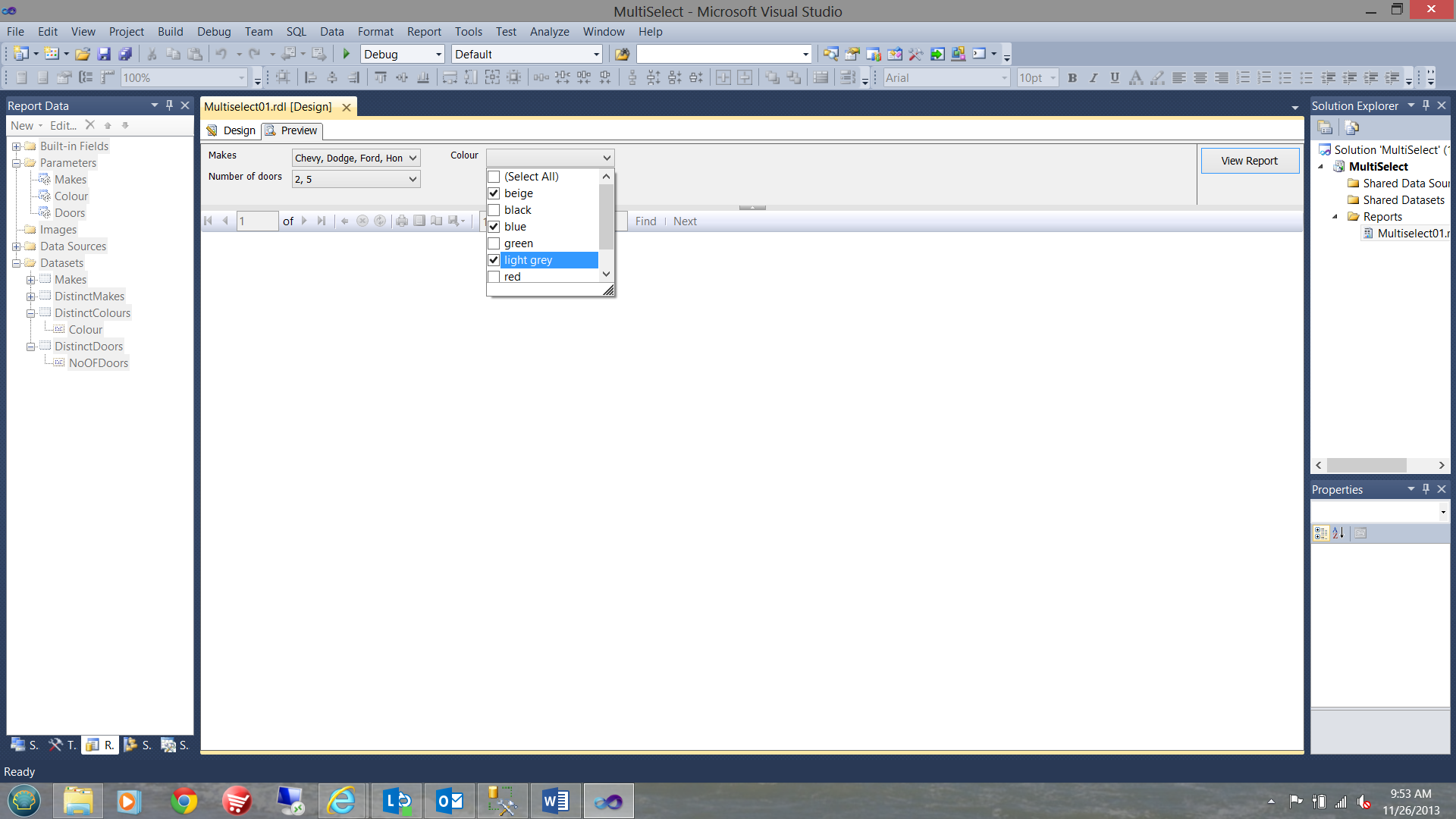Uncheck the beige colour checkbox
The image size is (1456, 819).
click(x=494, y=193)
